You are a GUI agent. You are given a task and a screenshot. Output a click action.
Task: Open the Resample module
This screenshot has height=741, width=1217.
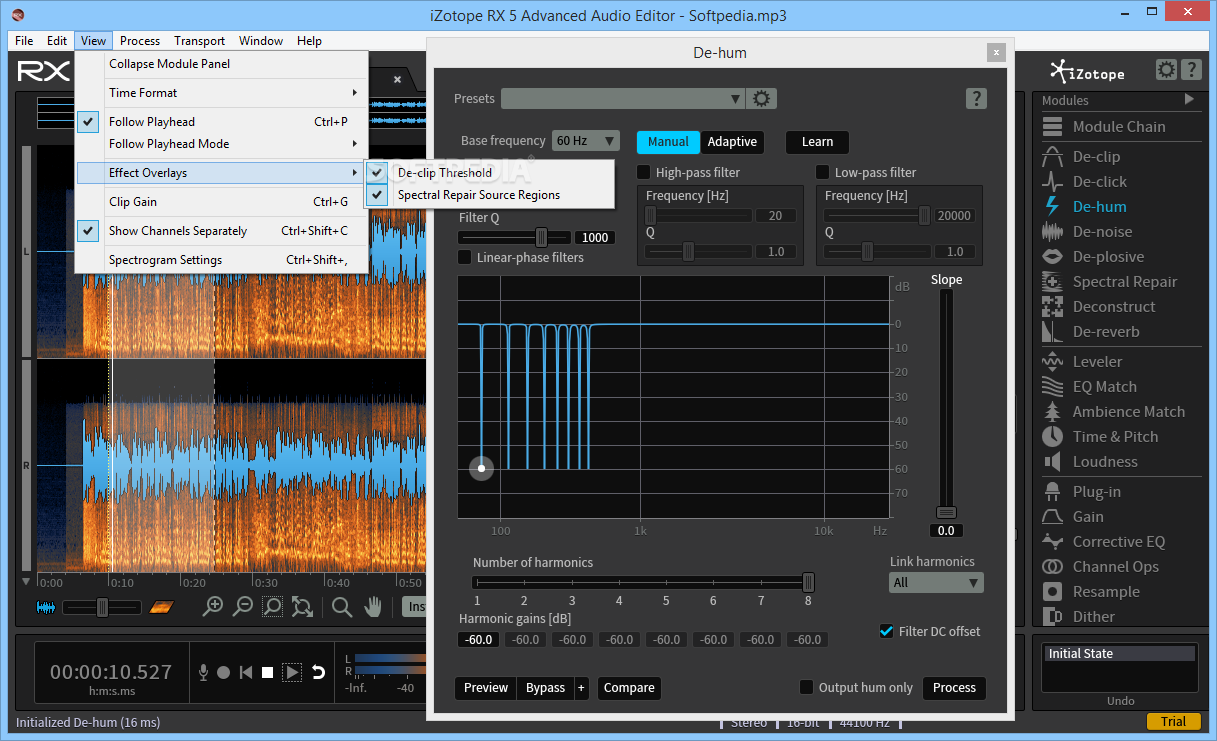[x=1106, y=592]
